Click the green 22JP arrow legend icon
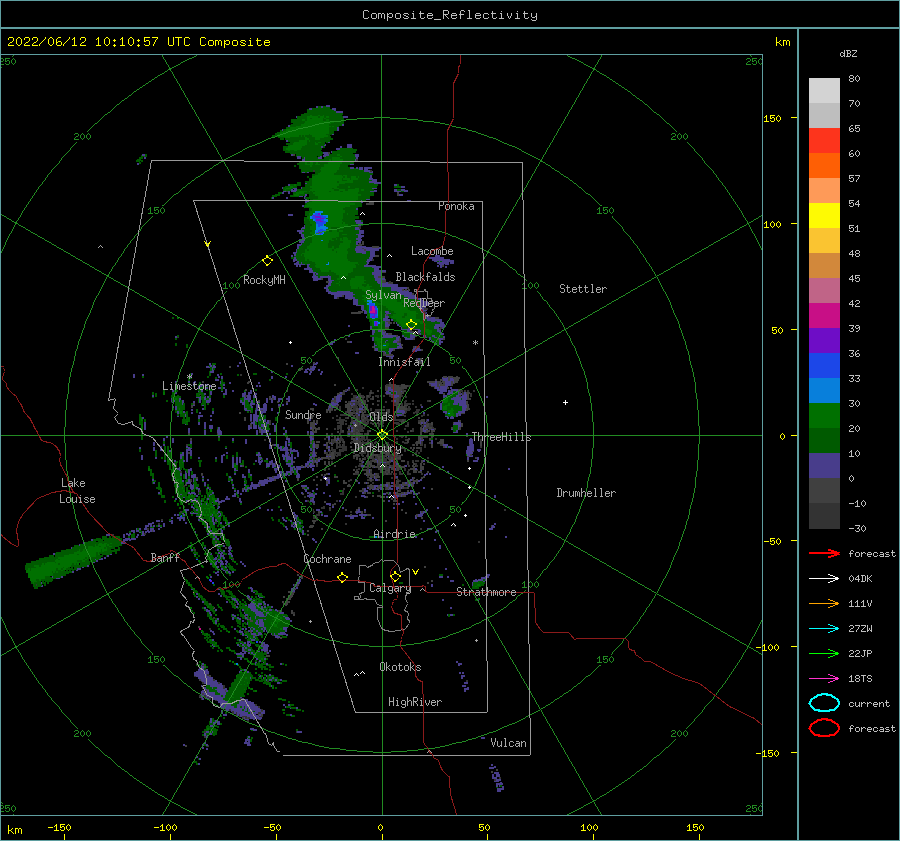Viewport: 900px width, 841px height. coord(824,653)
